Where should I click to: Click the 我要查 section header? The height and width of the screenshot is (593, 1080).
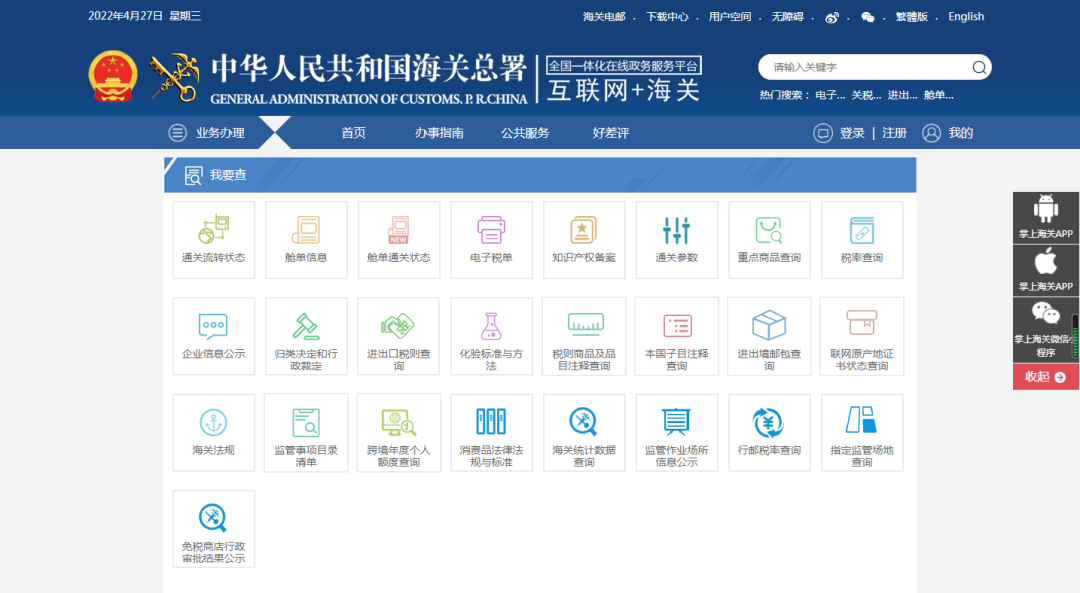[540, 175]
